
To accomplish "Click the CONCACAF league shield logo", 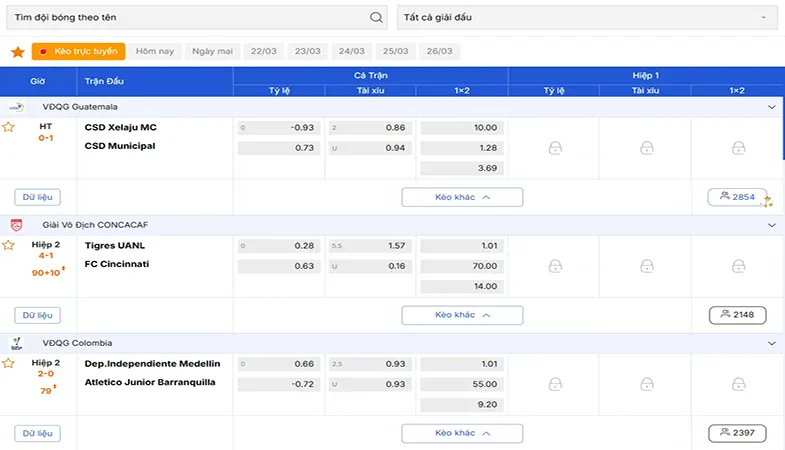I will pos(17,225).
